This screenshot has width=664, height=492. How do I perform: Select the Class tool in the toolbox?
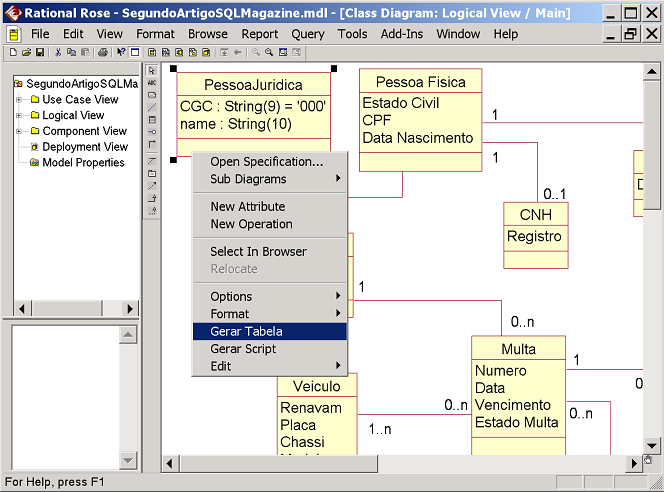tap(152, 120)
